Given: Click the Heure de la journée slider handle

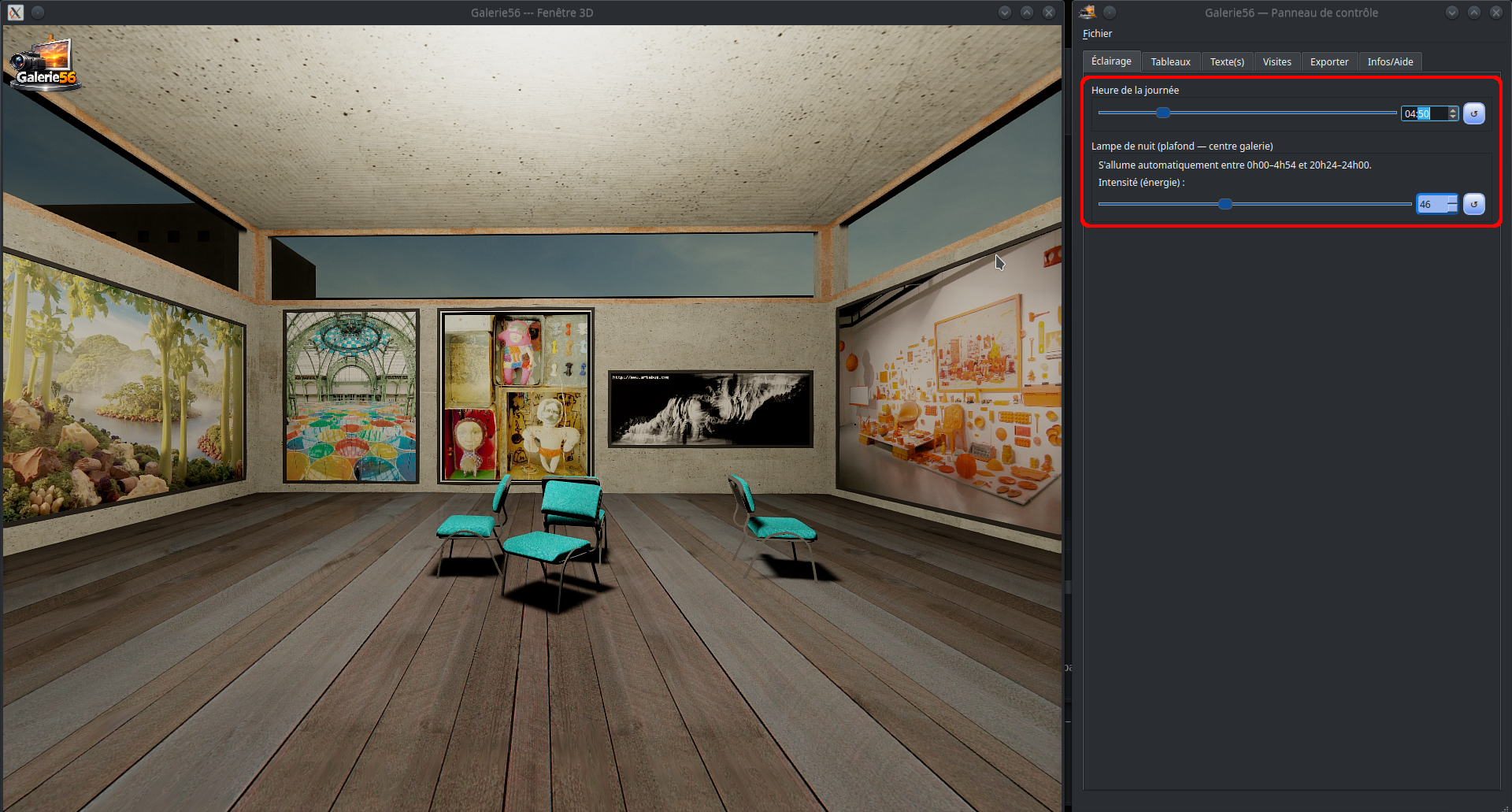Looking at the screenshot, I should pyautogui.click(x=1163, y=113).
